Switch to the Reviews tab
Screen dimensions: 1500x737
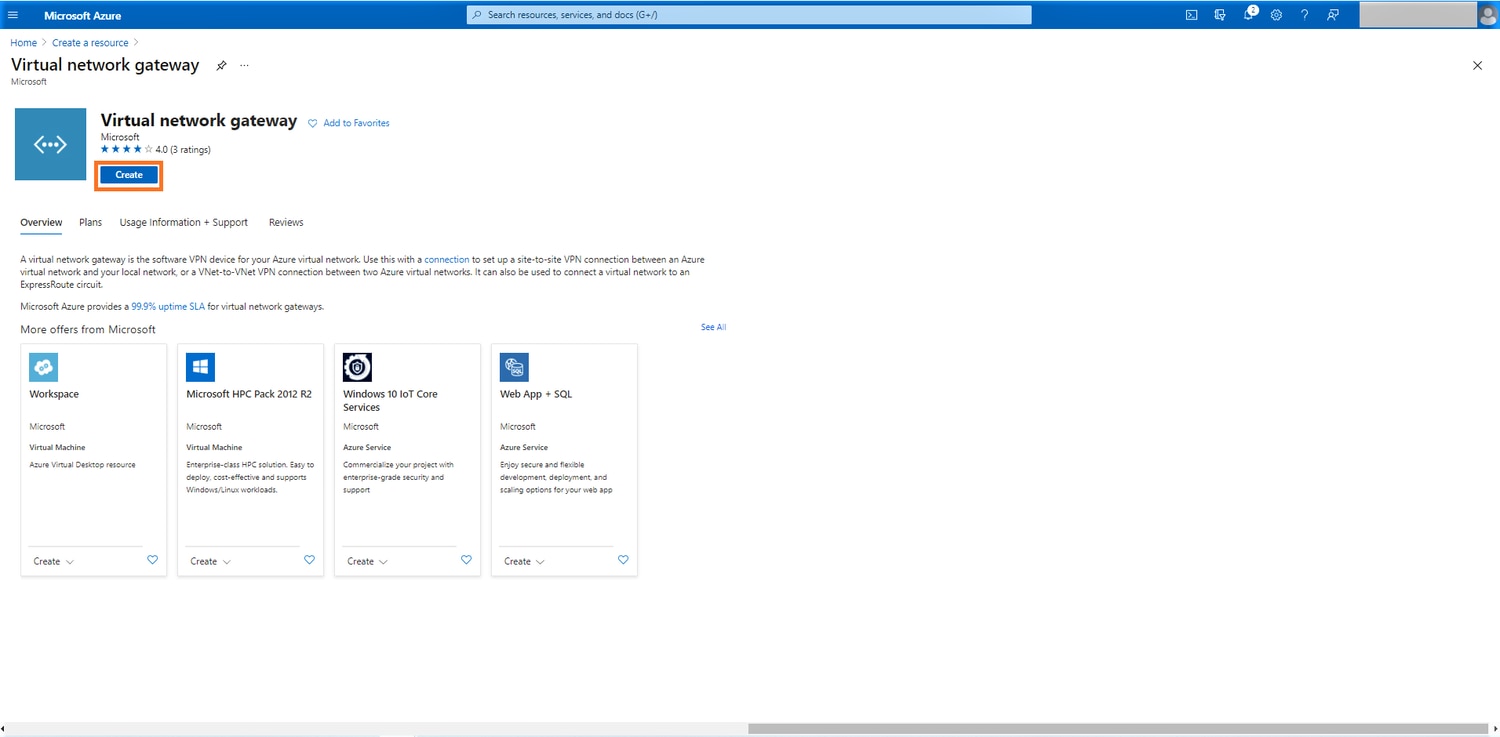tap(286, 222)
